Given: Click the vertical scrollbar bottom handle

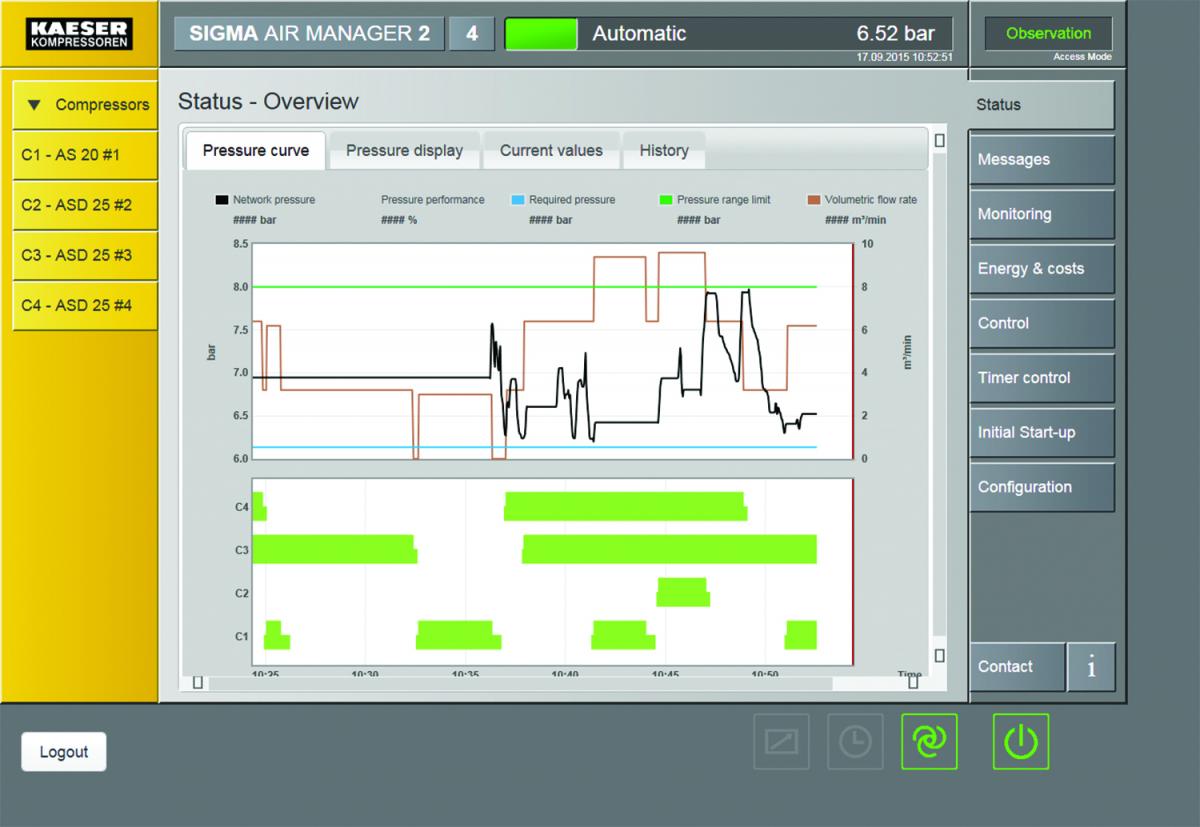Looking at the screenshot, I should (x=939, y=656).
